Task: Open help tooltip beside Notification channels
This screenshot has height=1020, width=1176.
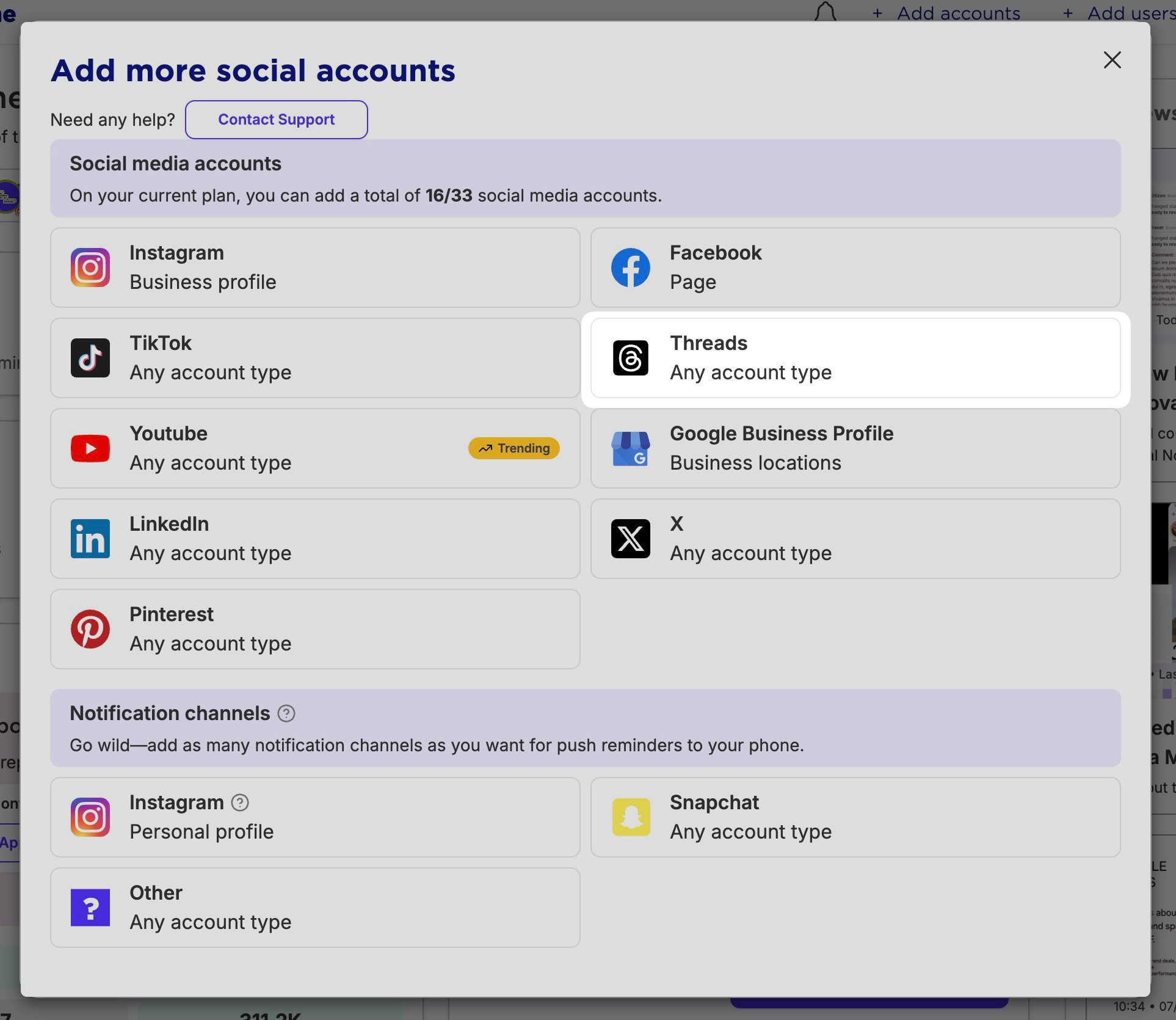Action: (286, 713)
